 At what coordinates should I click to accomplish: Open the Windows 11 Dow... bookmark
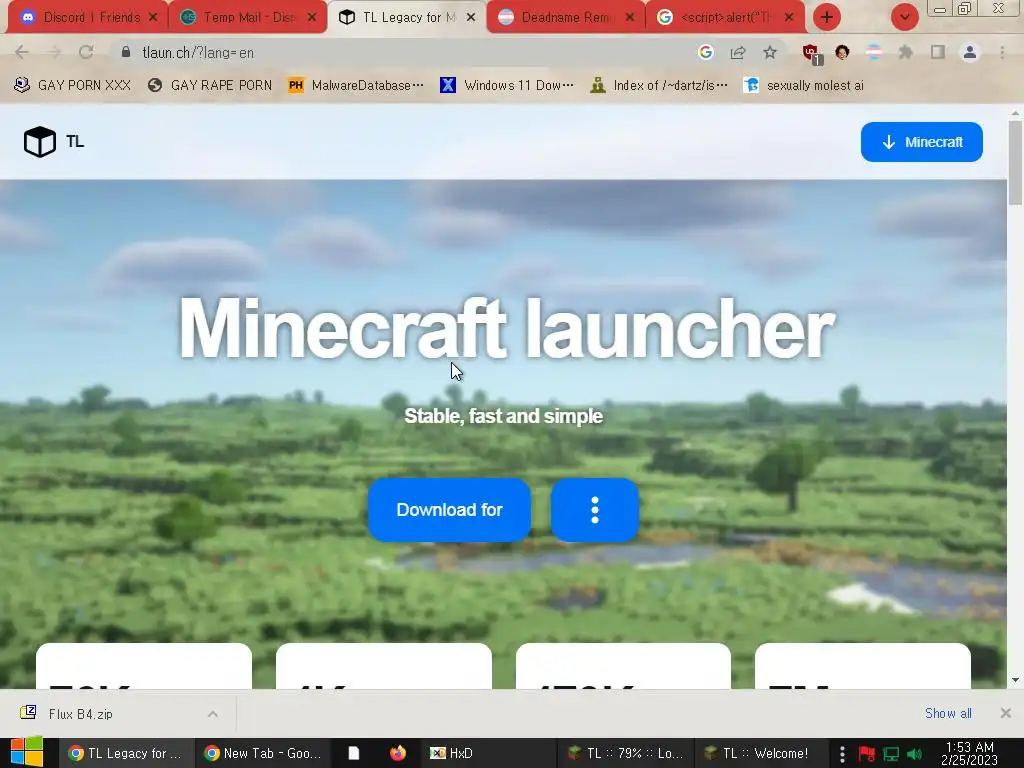[x=507, y=85]
